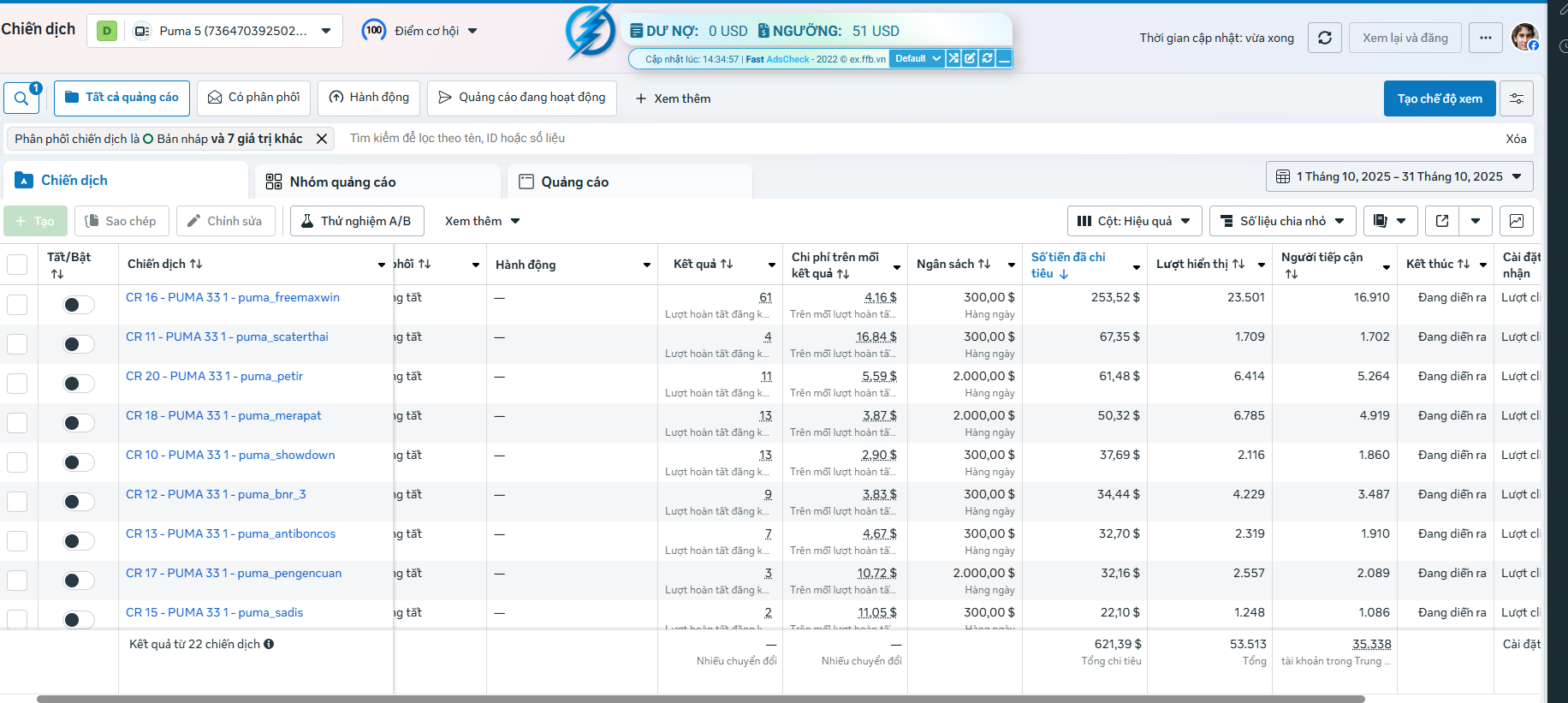The image size is (1568, 703).
Task: Sort by Ngân sách column arrows
Action: 984,264
